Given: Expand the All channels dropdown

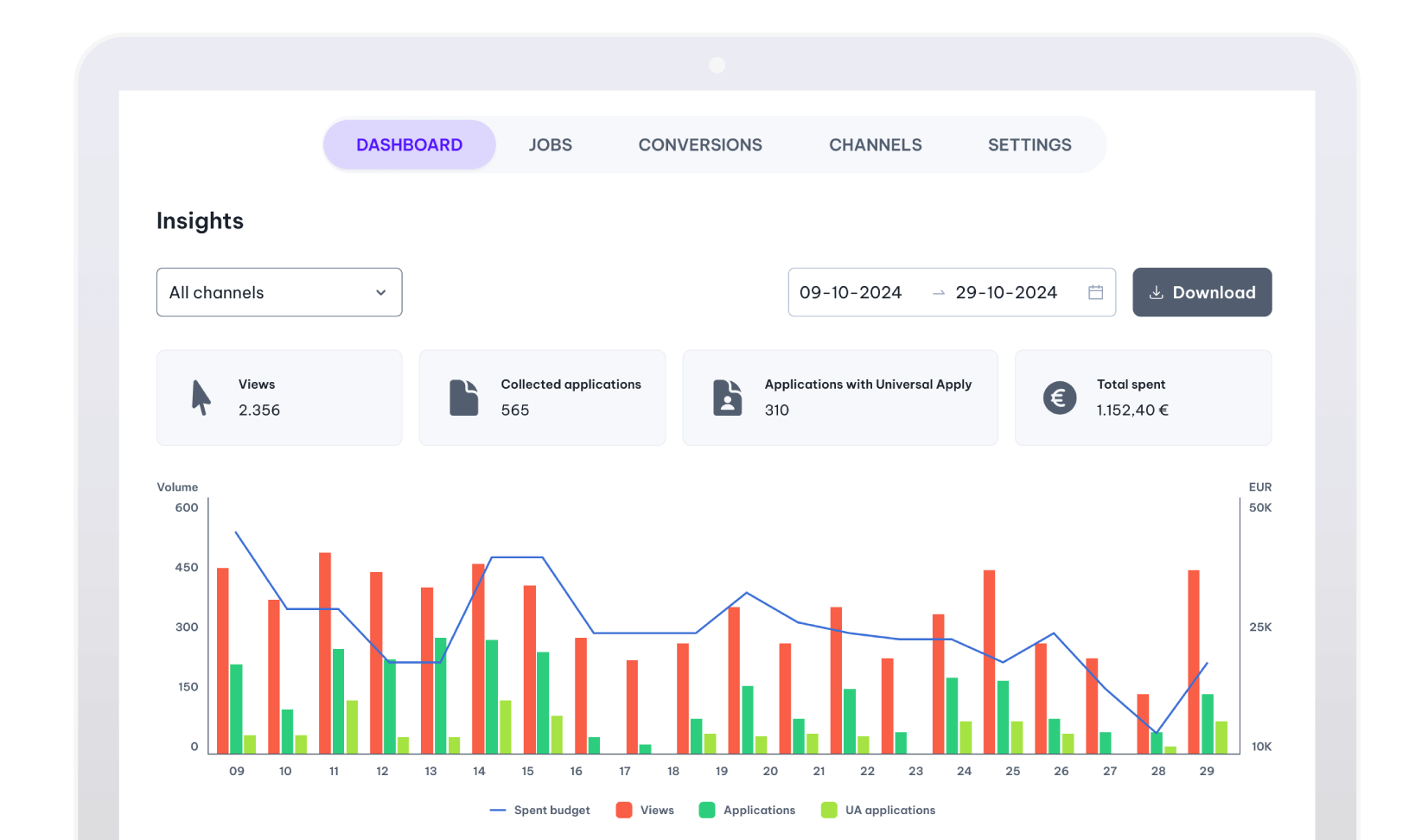Looking at the screenshot, I should pos(279,292).
